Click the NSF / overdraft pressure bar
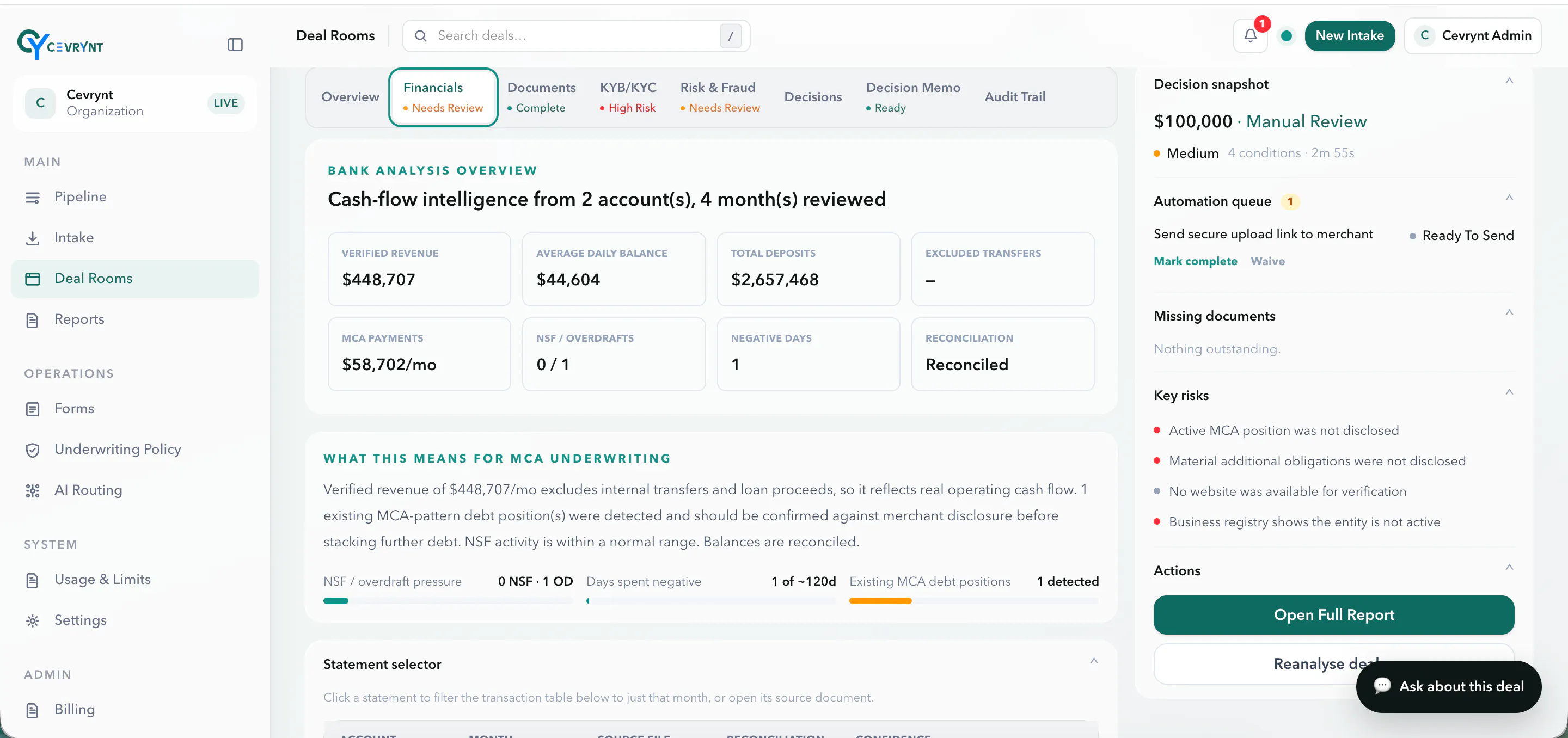1568x738 pixels. 448,601
